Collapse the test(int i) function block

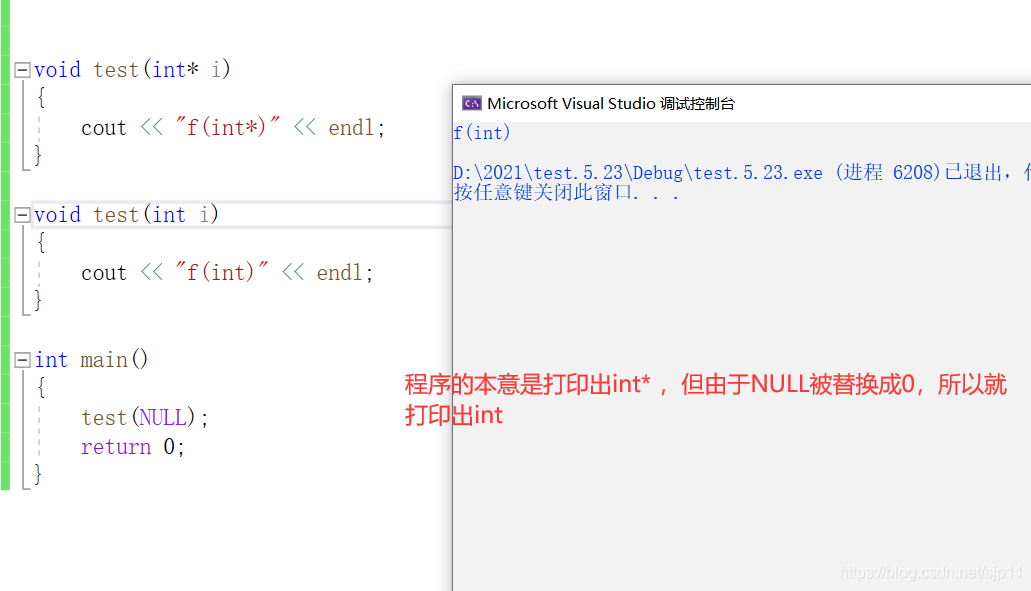pyautogui.click(x=22, y=215)
